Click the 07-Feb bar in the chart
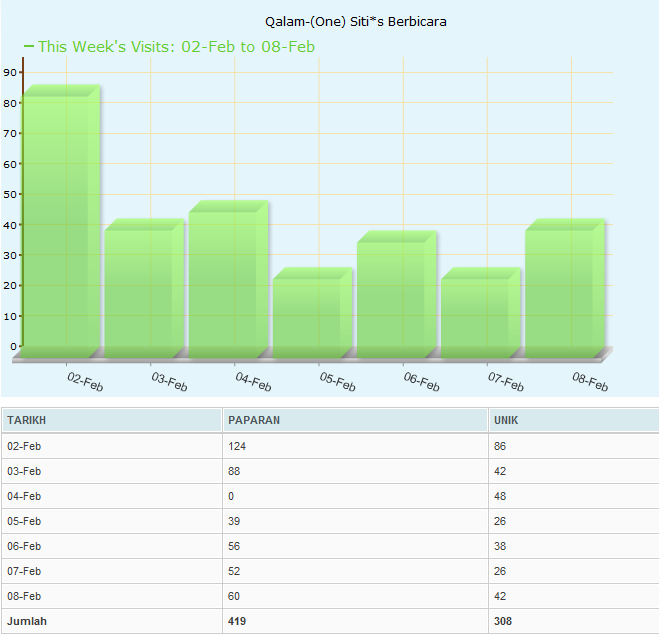Image resolution: width=659 pixels, height=643 pixels. [480, 313]
